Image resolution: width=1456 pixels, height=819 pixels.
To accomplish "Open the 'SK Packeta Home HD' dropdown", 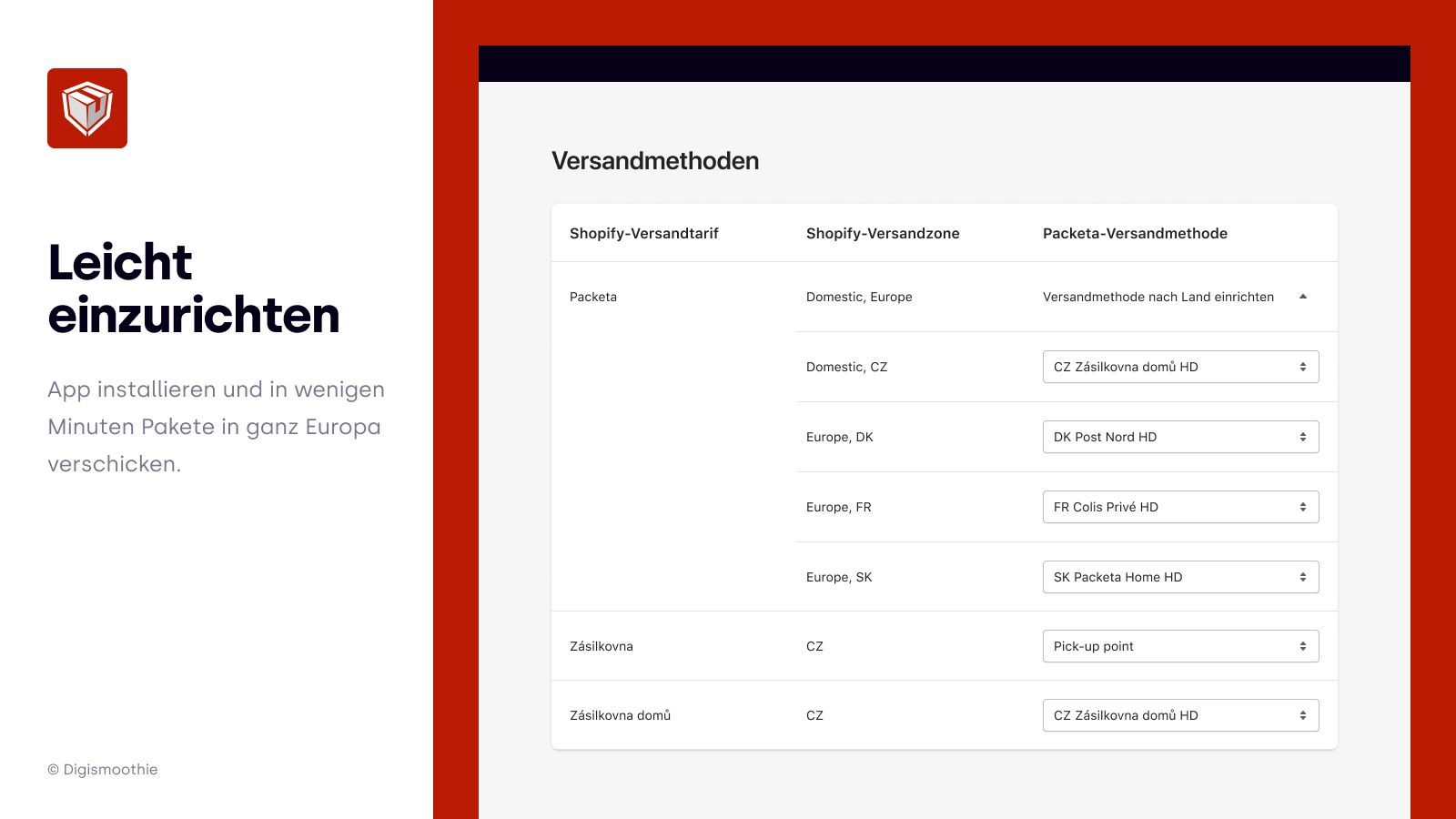I will tap(1180, 577).
